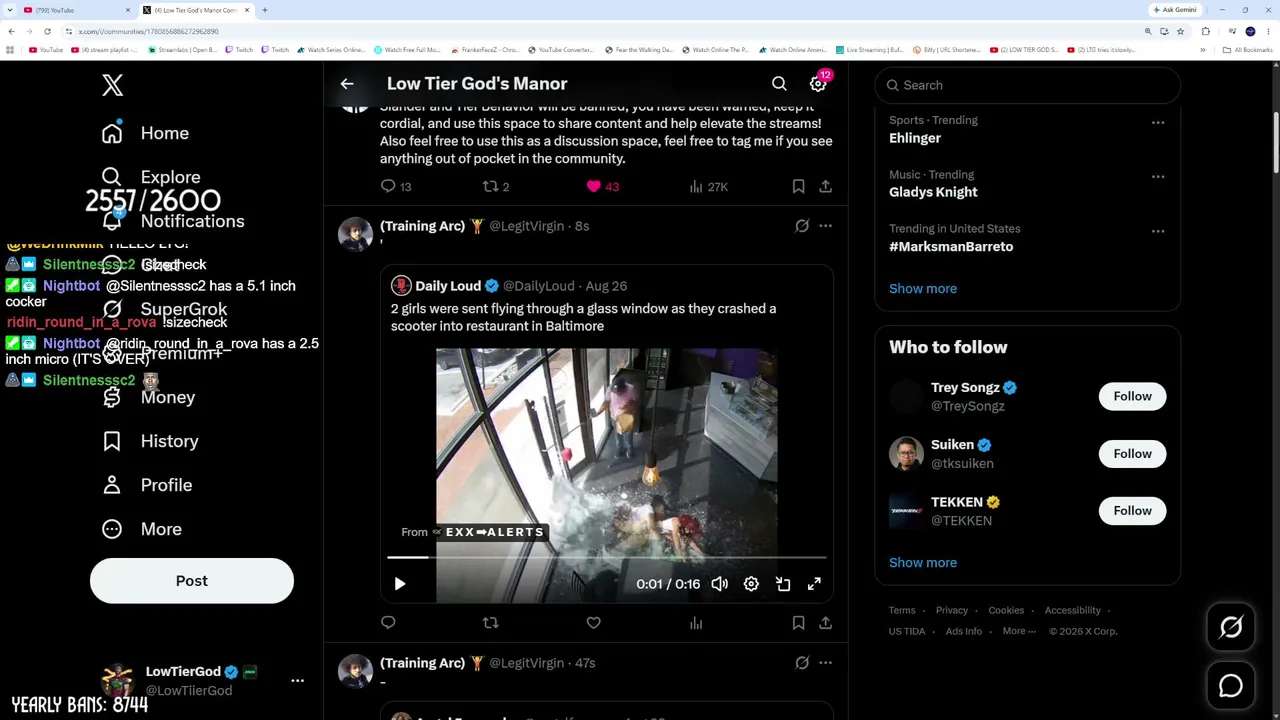Viewport: 1280px width, 720px height.
Task: Open Grok icon on LegitVirgin 8s post
Action: pyautogui.click(x=802, y=226)
